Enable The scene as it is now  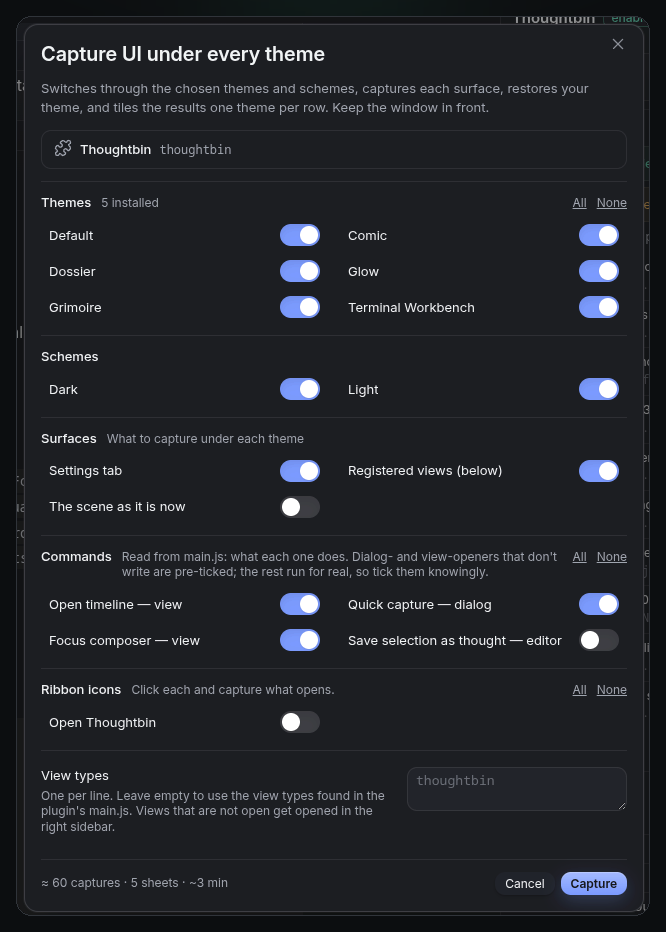300,507
